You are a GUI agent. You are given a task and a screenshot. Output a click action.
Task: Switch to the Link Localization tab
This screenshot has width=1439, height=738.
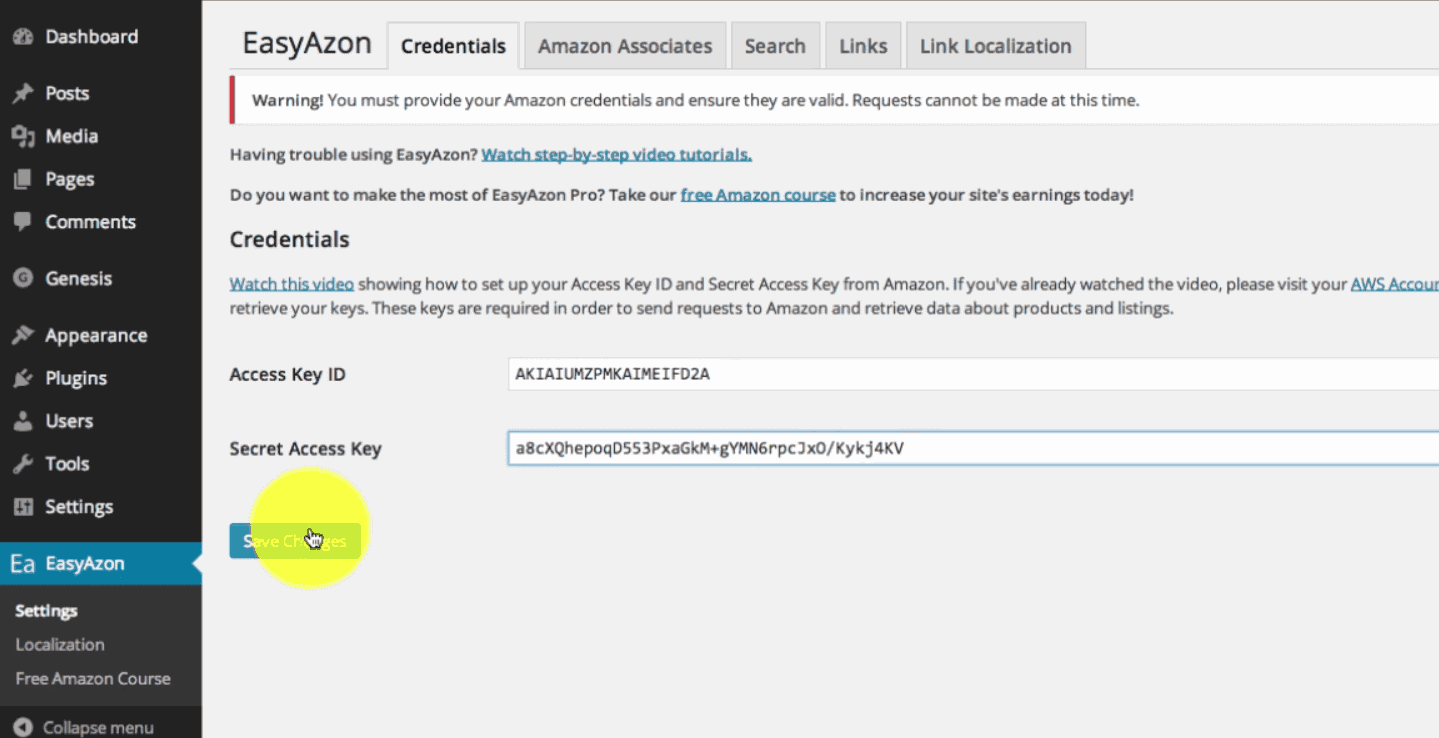click(x=995, y=46)
